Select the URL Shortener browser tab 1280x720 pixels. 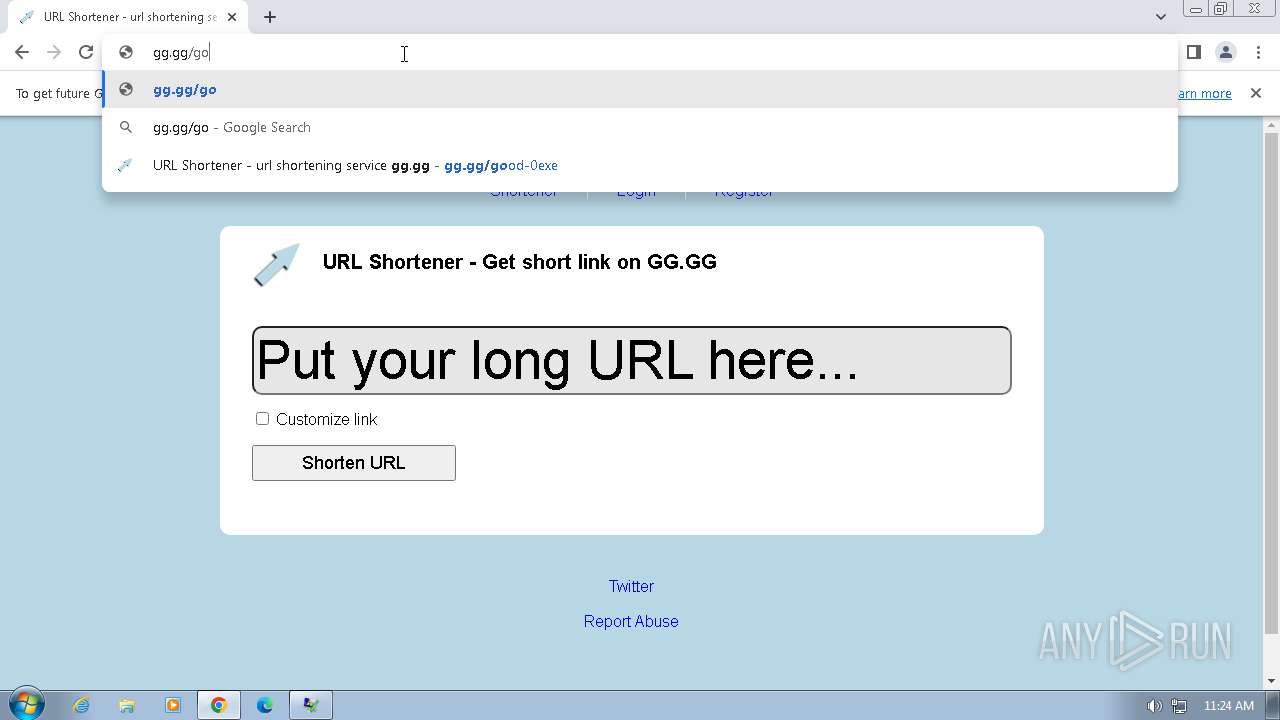[129, 17]
